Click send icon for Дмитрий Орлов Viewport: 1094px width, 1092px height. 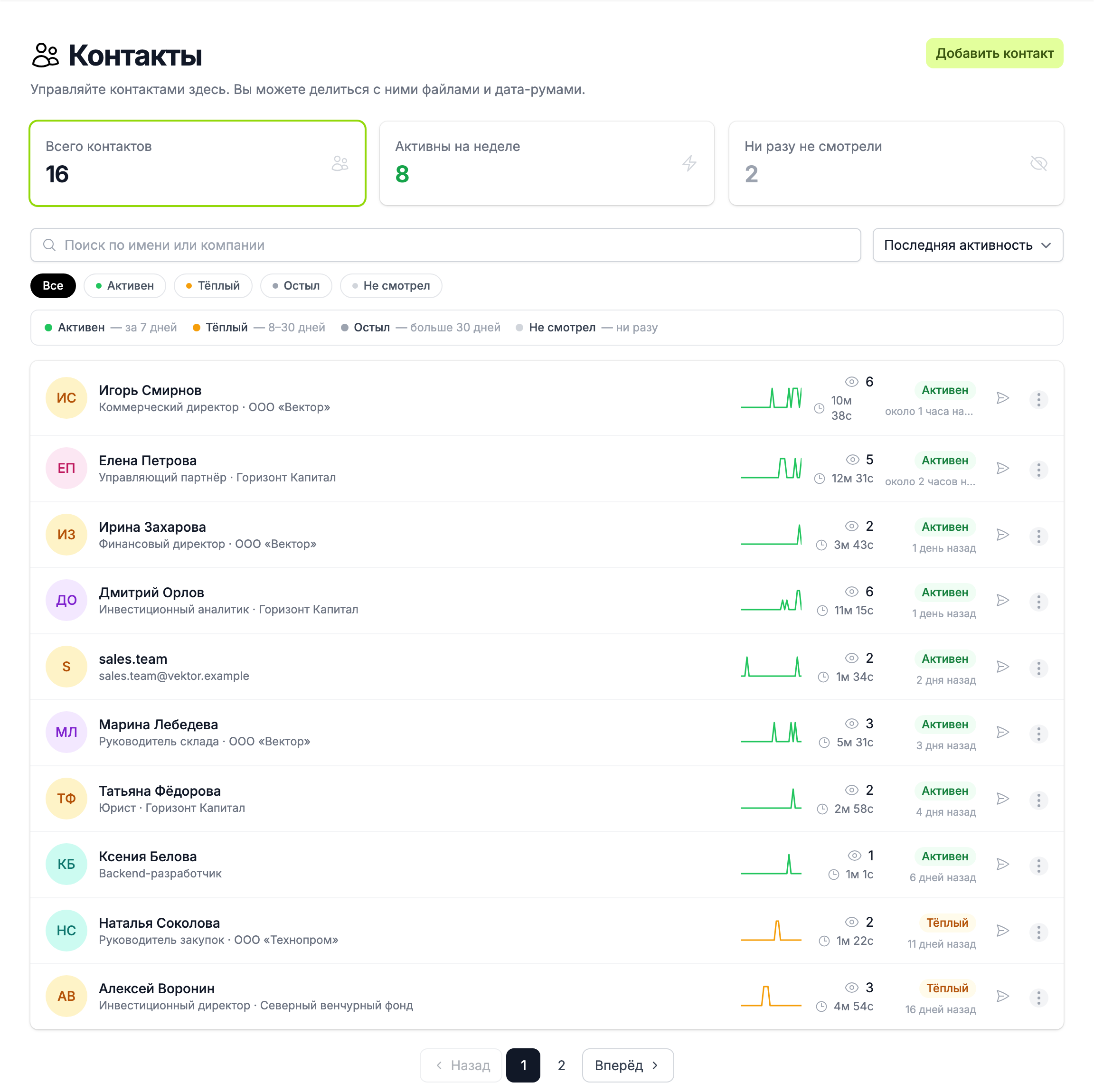pyautogui.click(x=1003, y=600)
